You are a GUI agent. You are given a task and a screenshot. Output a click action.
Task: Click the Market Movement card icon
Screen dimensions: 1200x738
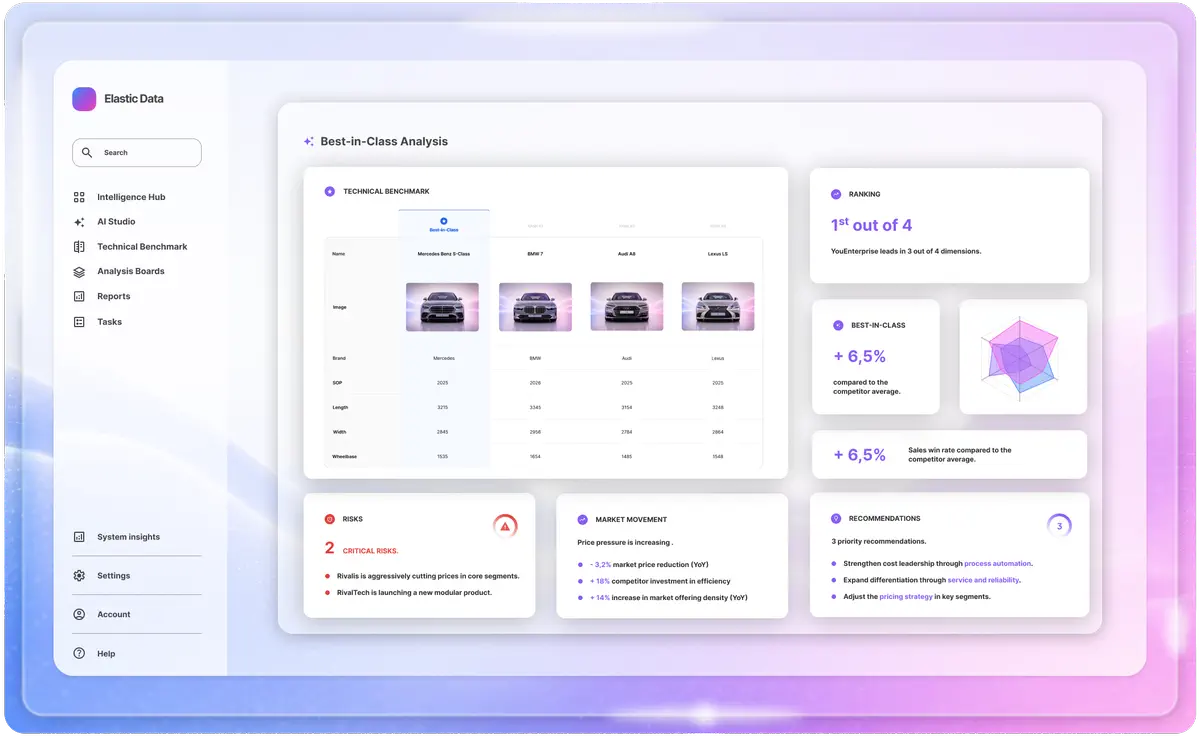583,519
